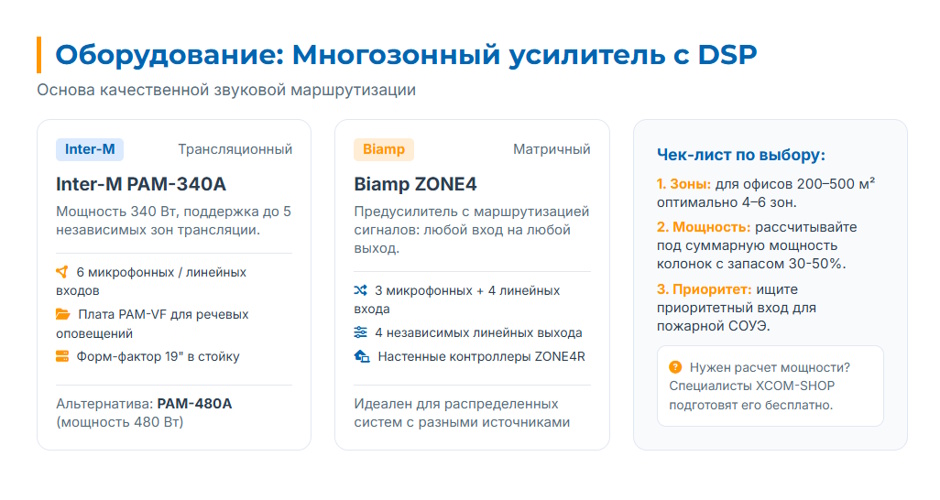
Task: Click text (мощность 480 Вт)
Action: coord(119,422)
